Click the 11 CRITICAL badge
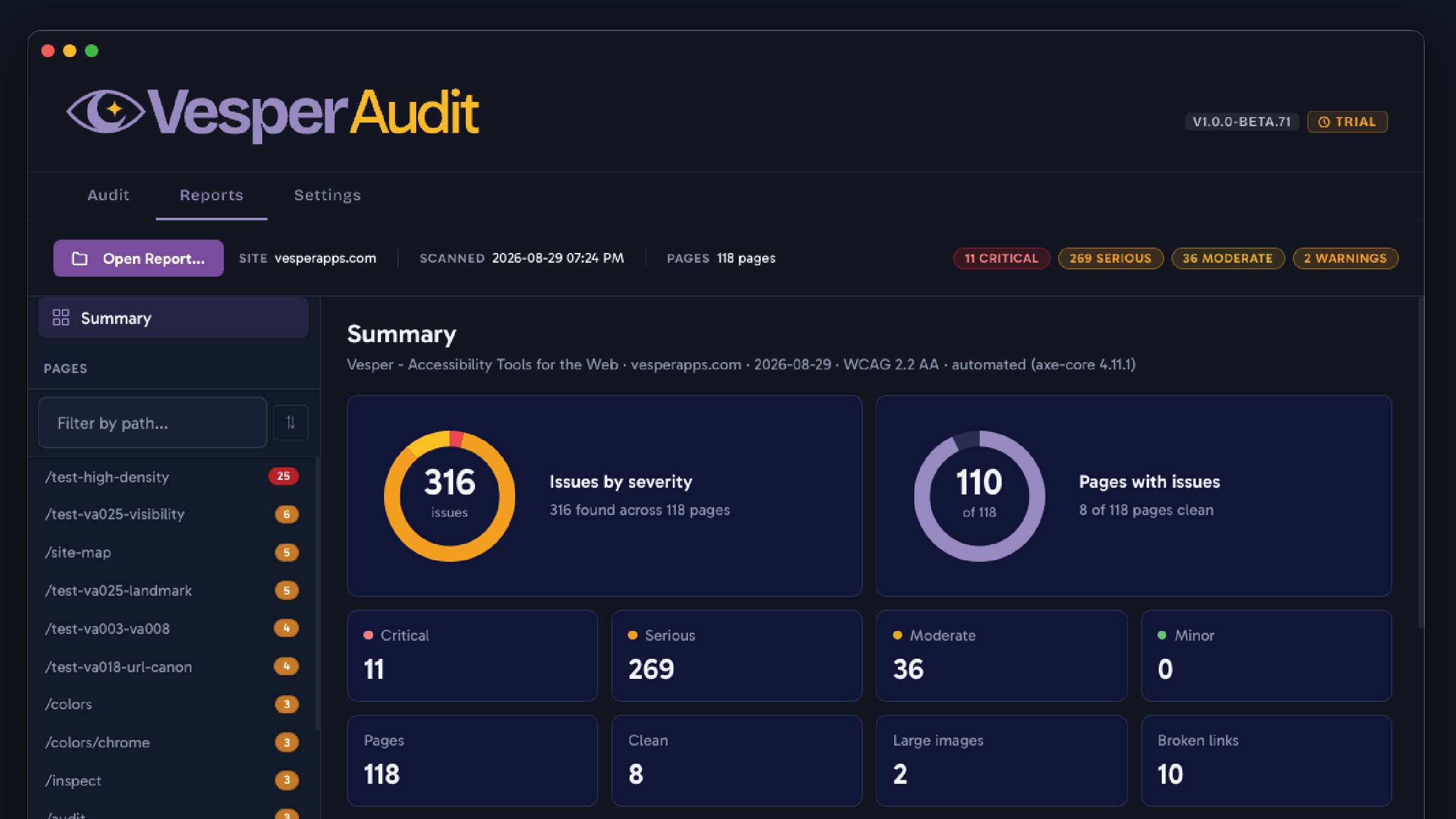The height and width of the screenshot is (819, 1456). click(x=1002, y=258)
